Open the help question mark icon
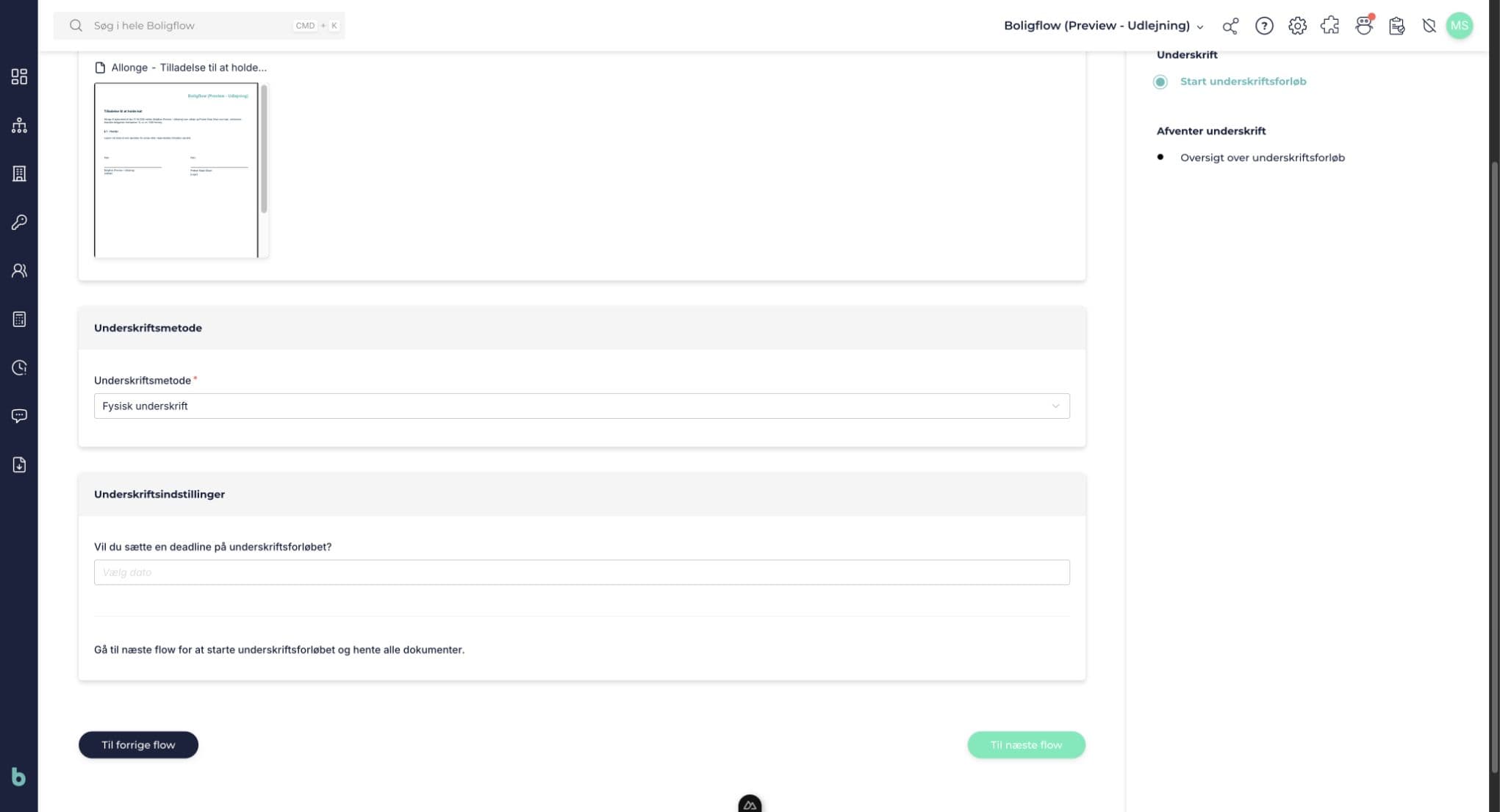The width and height of the screenshot is (1500, 812). 1264,26
